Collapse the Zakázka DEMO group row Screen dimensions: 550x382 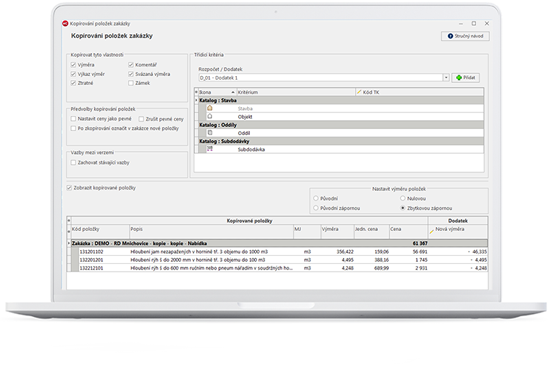point(69,243)
